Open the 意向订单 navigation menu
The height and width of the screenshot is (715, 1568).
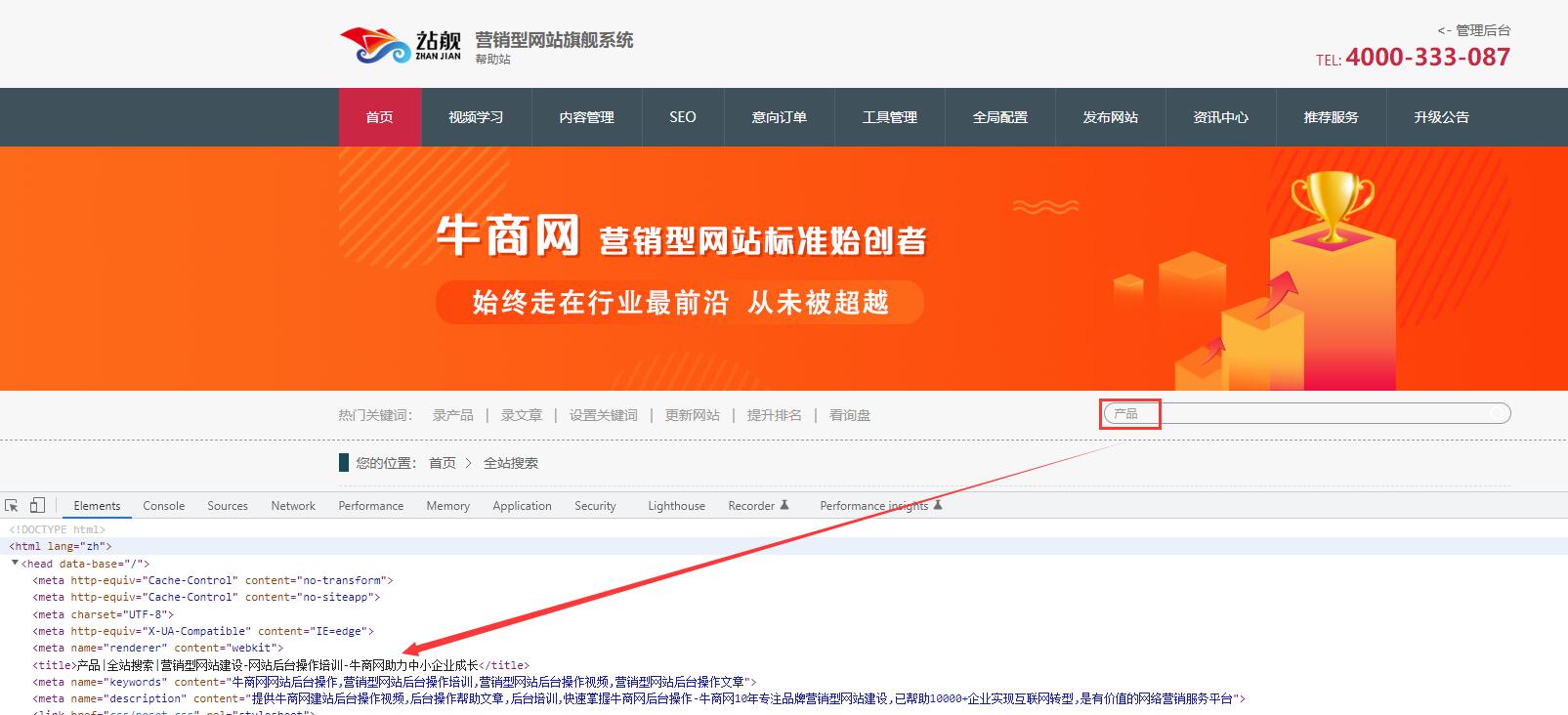780,117
